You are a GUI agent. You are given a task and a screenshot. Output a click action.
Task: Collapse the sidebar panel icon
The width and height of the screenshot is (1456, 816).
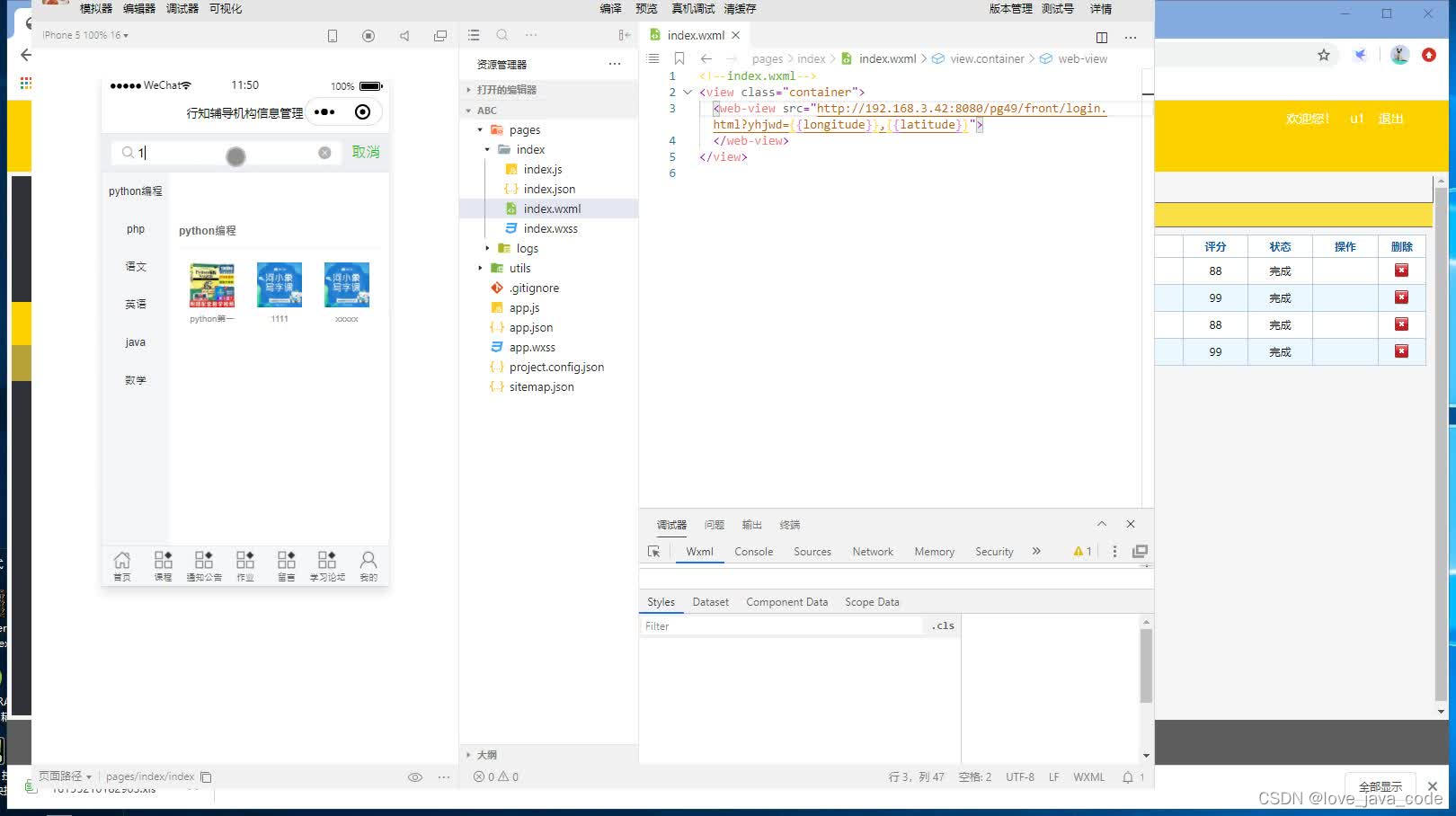[625, 35]
